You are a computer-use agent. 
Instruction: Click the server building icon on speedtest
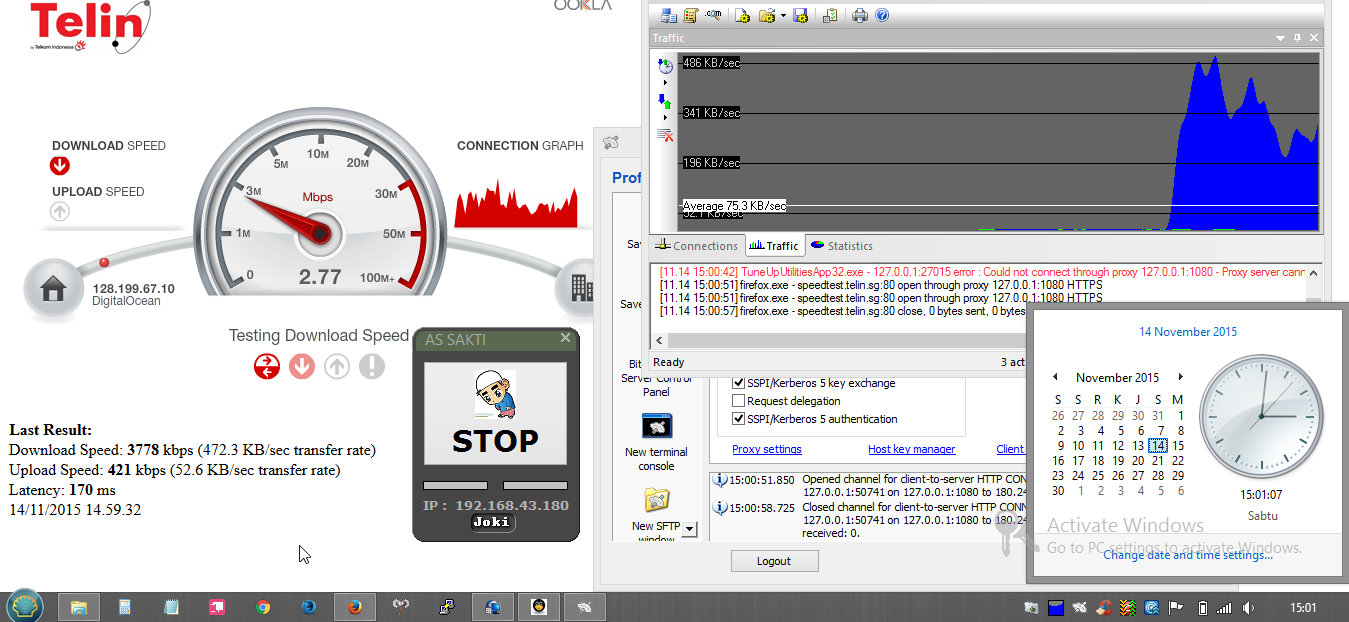pyautogui.click(x=580, y=288)
